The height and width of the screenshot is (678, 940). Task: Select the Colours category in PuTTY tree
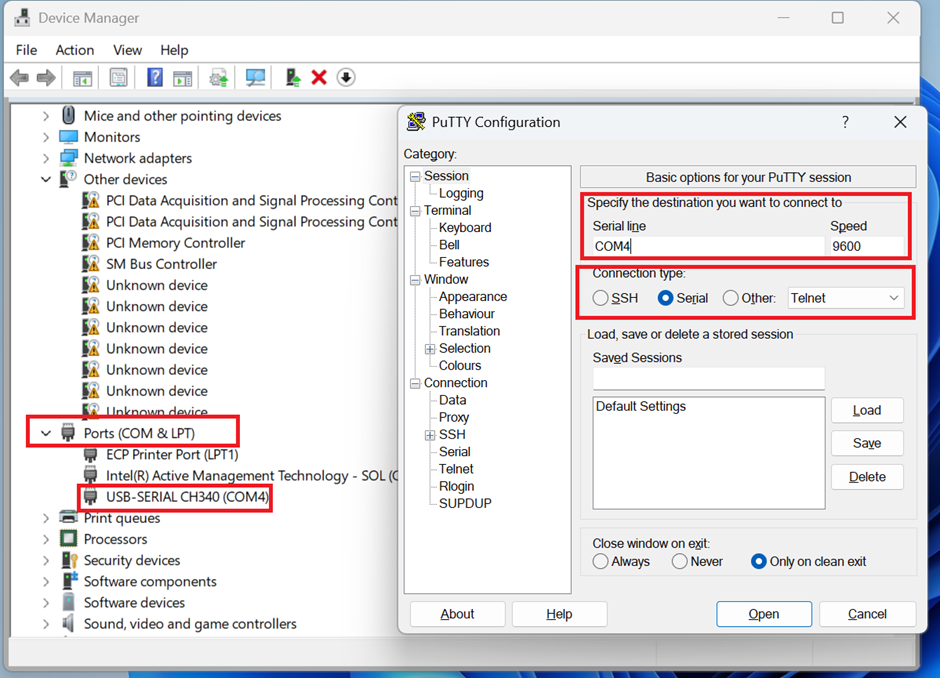[460, 365]
